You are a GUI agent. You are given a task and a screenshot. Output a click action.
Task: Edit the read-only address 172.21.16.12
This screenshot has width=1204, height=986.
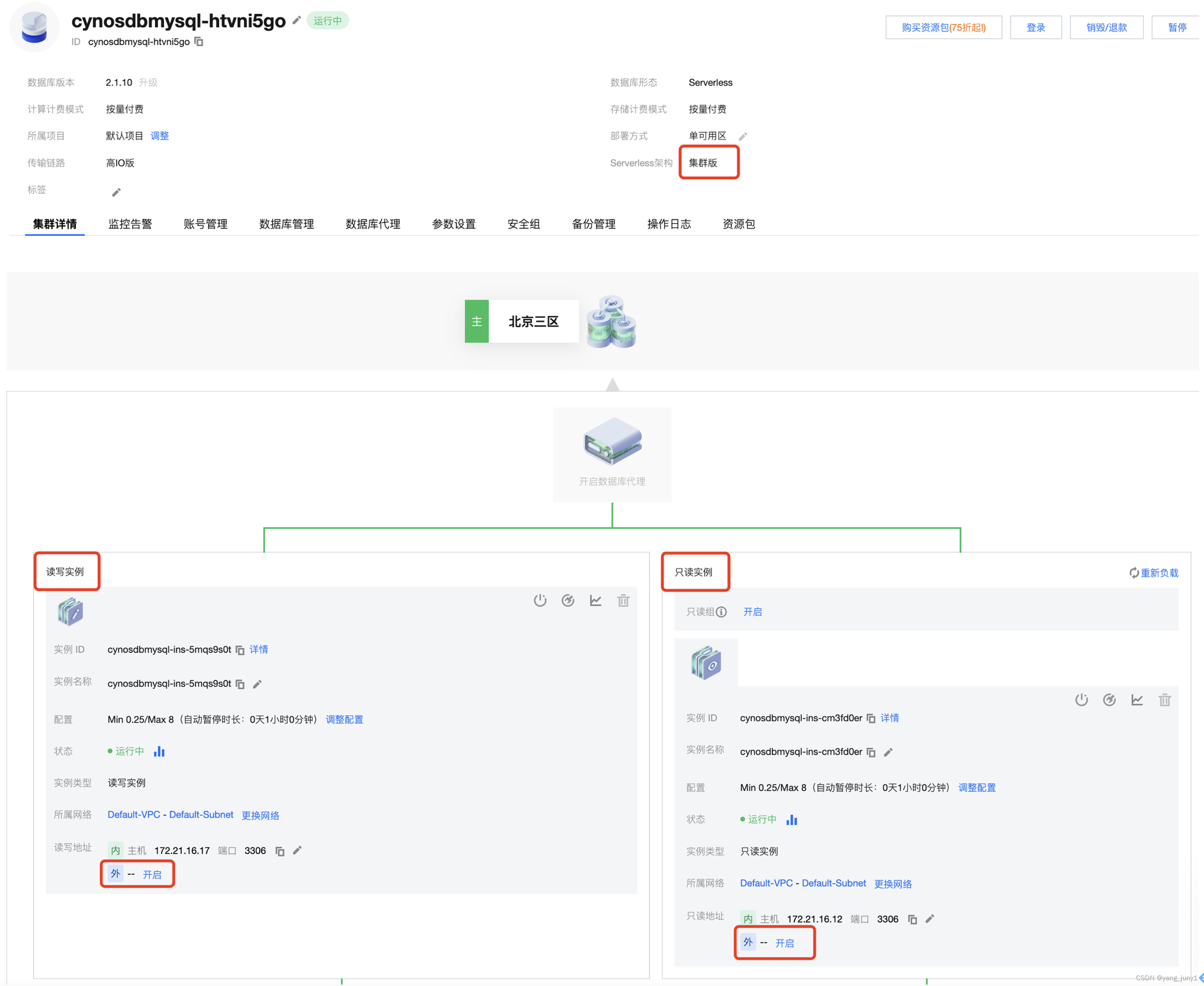tap(930, 919)
